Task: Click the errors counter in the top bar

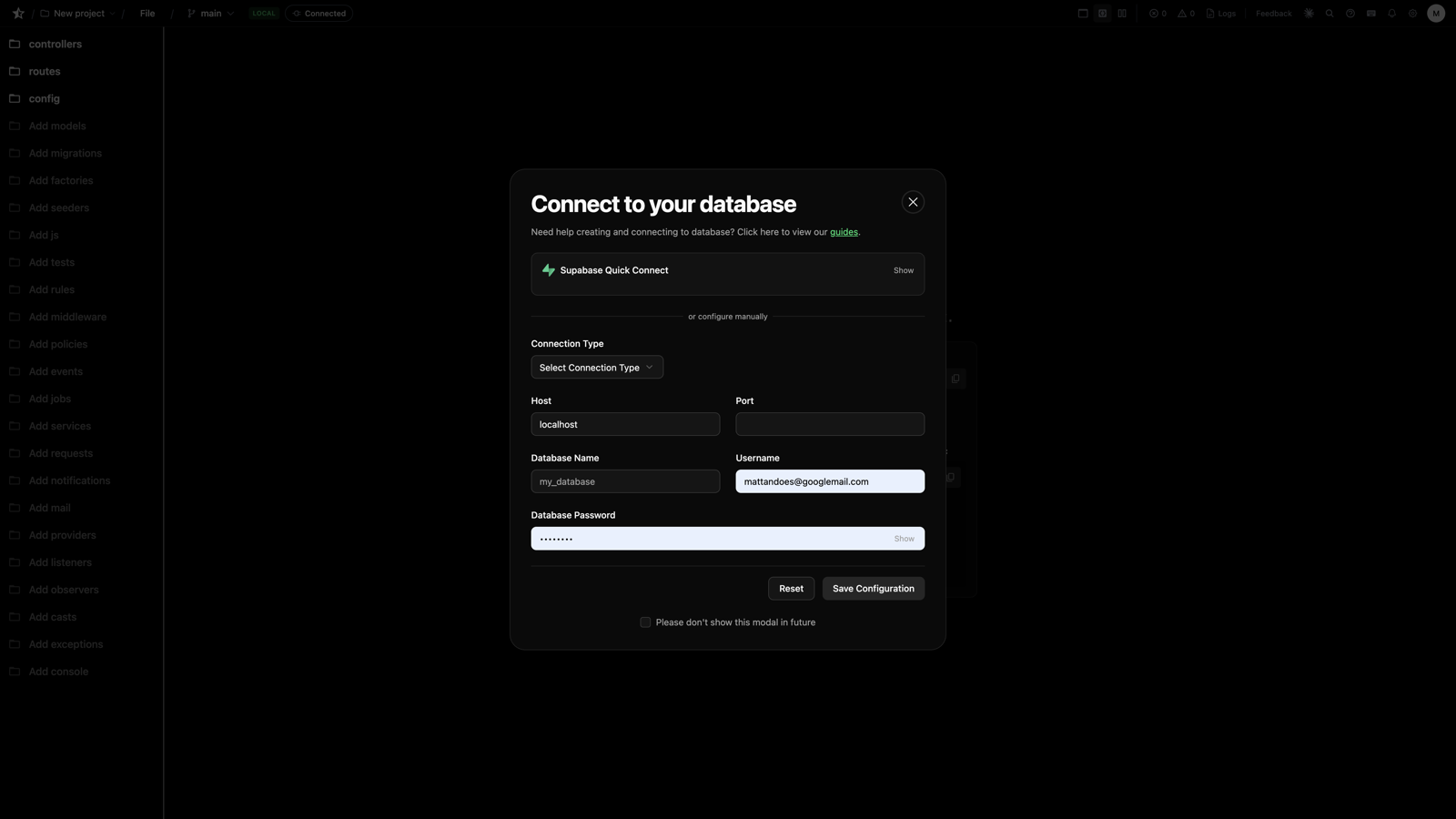Action: coord(1156,13)
